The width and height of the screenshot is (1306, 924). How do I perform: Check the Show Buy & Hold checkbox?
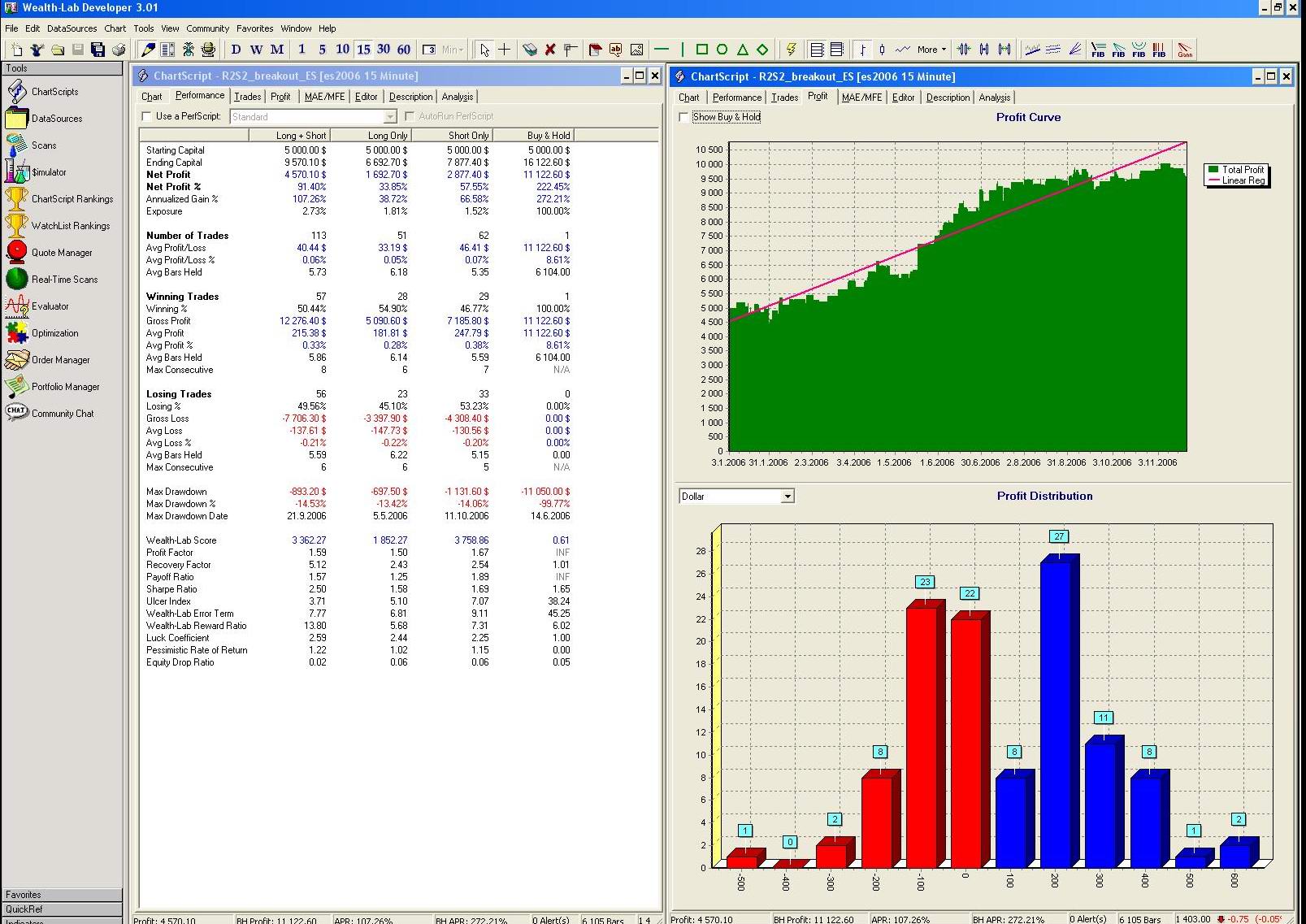pos(683,117)
